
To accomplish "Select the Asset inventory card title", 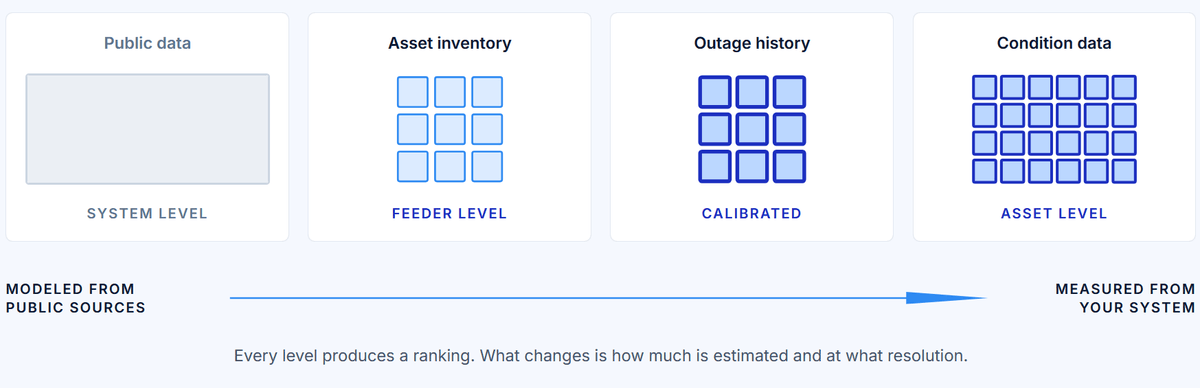I will [x=450, y=44].
